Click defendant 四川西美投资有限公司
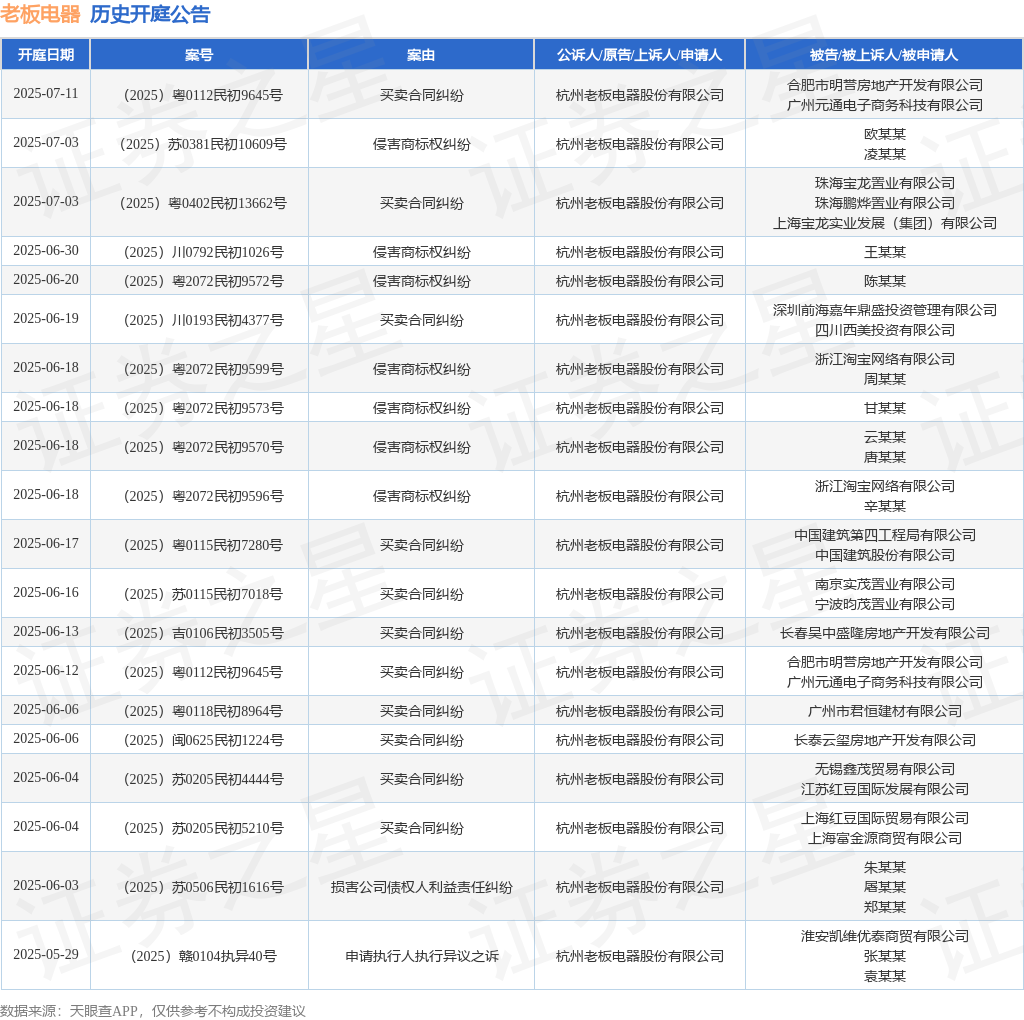Viewport: 1024px width, 1020px height. 884,330
